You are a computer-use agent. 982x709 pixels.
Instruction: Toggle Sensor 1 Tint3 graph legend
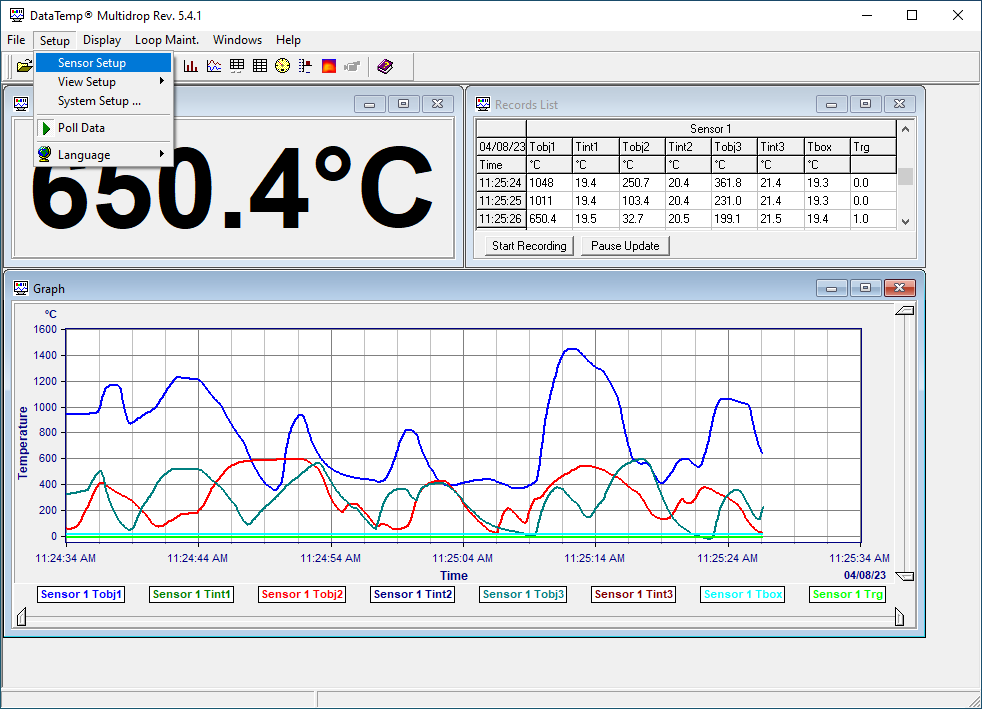(634, 594)
